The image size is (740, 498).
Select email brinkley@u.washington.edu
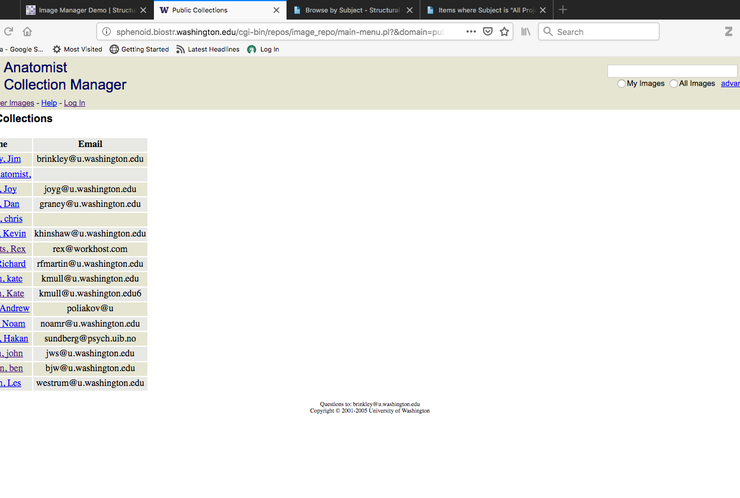click(90, 159)
